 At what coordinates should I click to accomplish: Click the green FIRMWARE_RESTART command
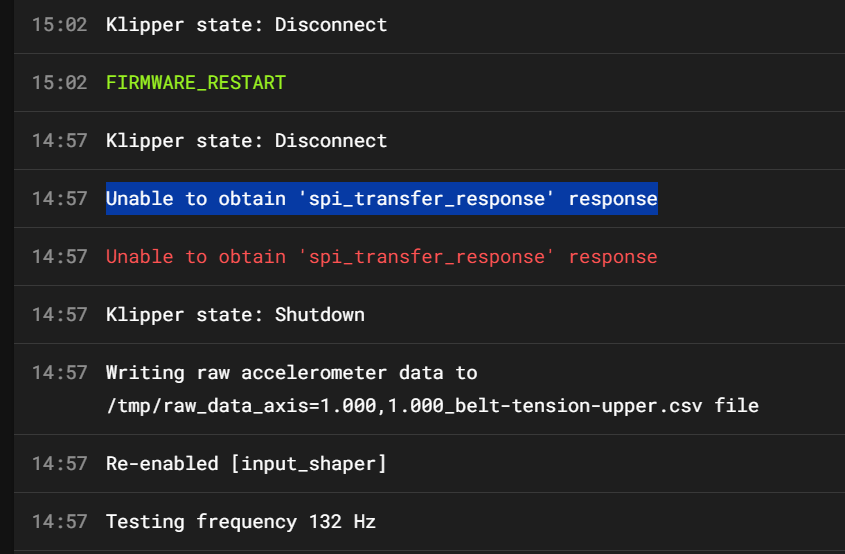tap(195, 82)
